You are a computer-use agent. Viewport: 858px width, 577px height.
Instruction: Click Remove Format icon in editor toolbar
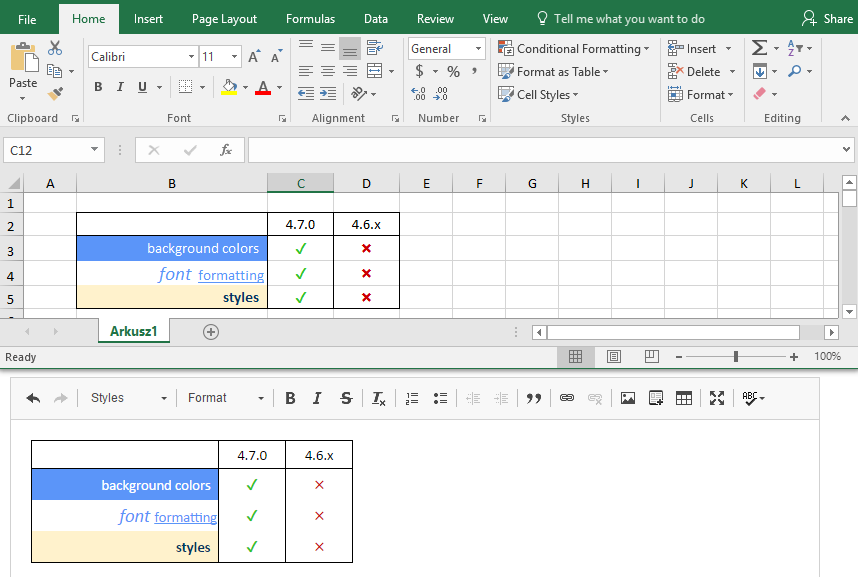coord(379,399)
